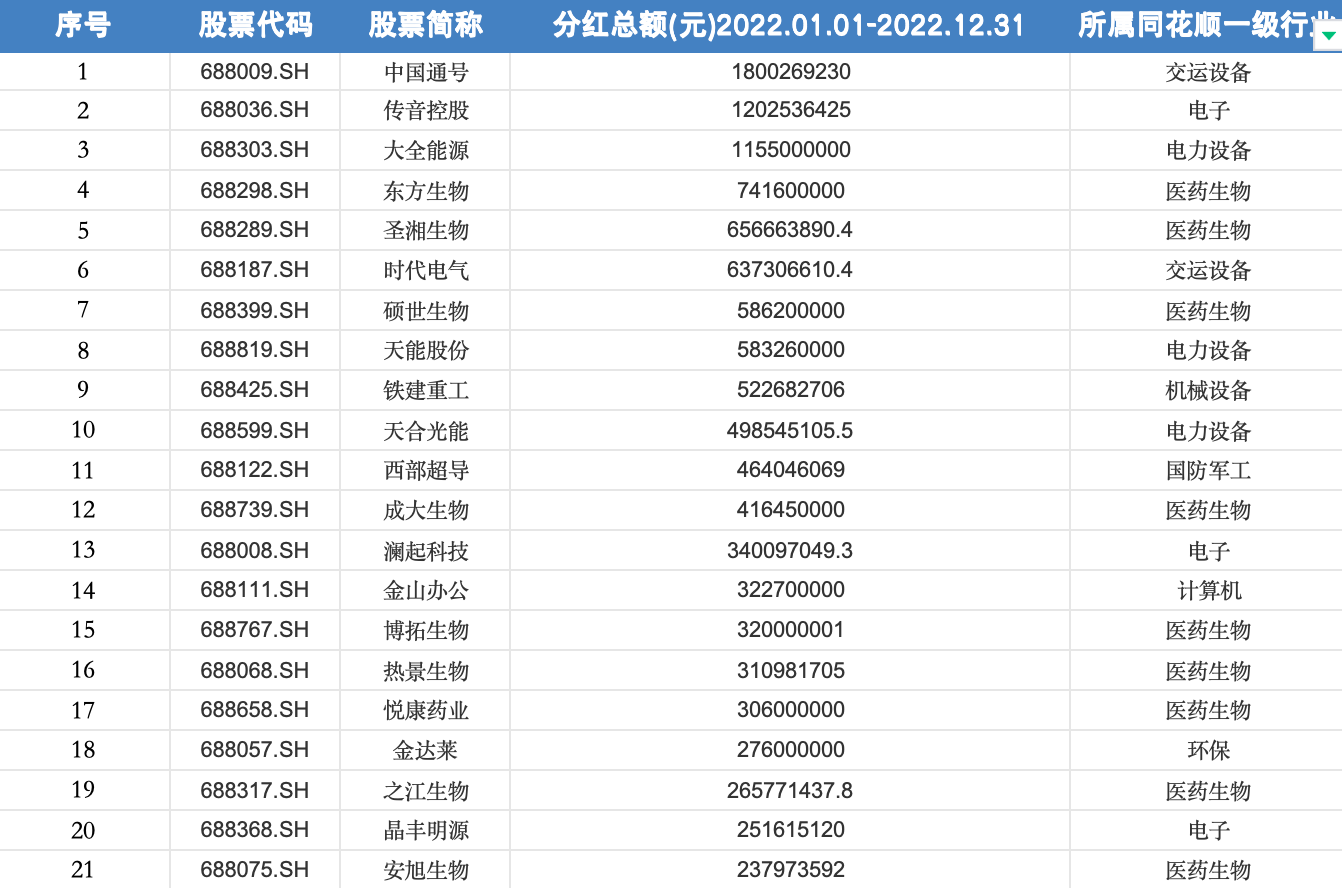
Task: Click dividend amount 320000001
Action: [791, 630]
